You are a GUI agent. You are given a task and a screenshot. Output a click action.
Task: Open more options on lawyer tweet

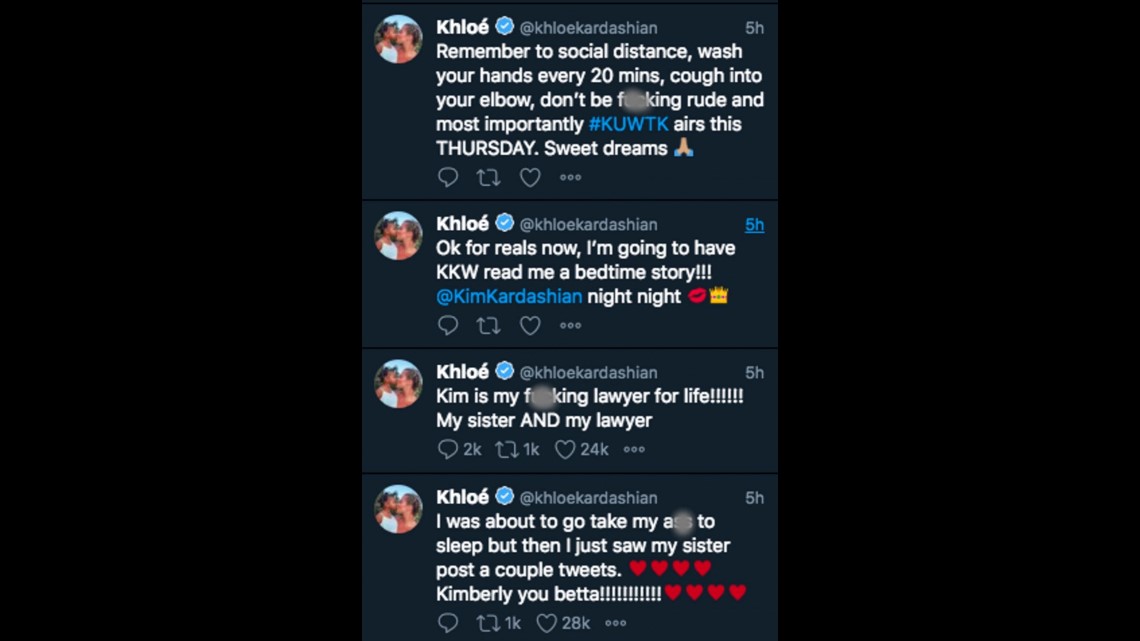[634, 449]
